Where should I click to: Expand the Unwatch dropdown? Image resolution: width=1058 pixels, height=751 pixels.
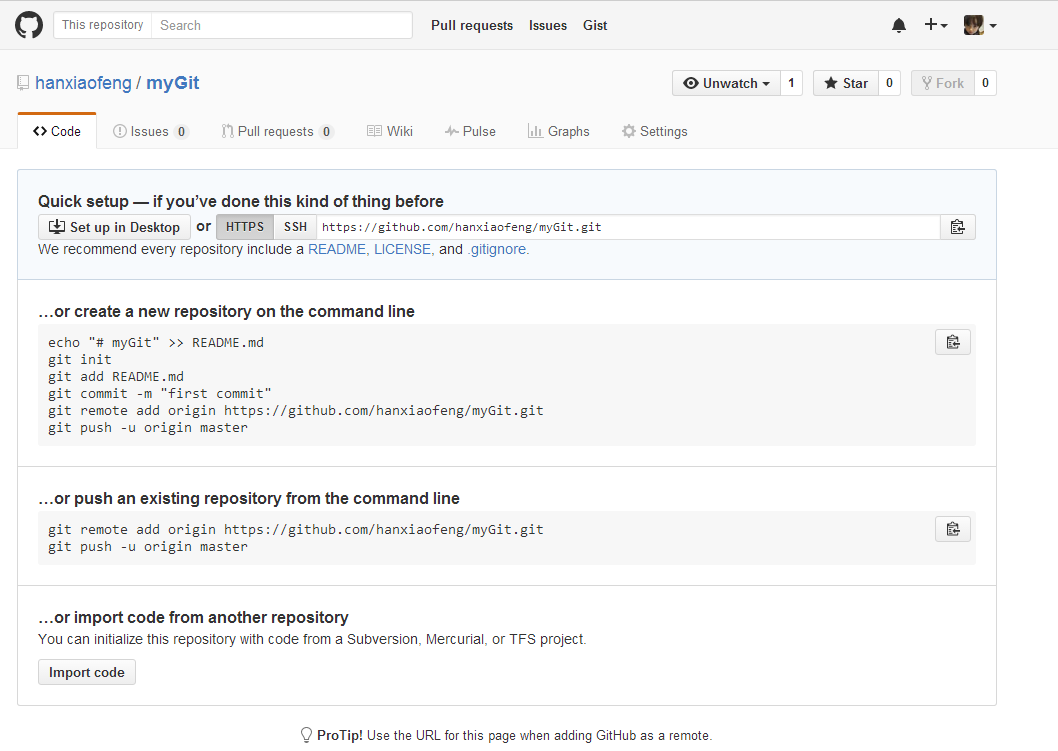[726, 83]
